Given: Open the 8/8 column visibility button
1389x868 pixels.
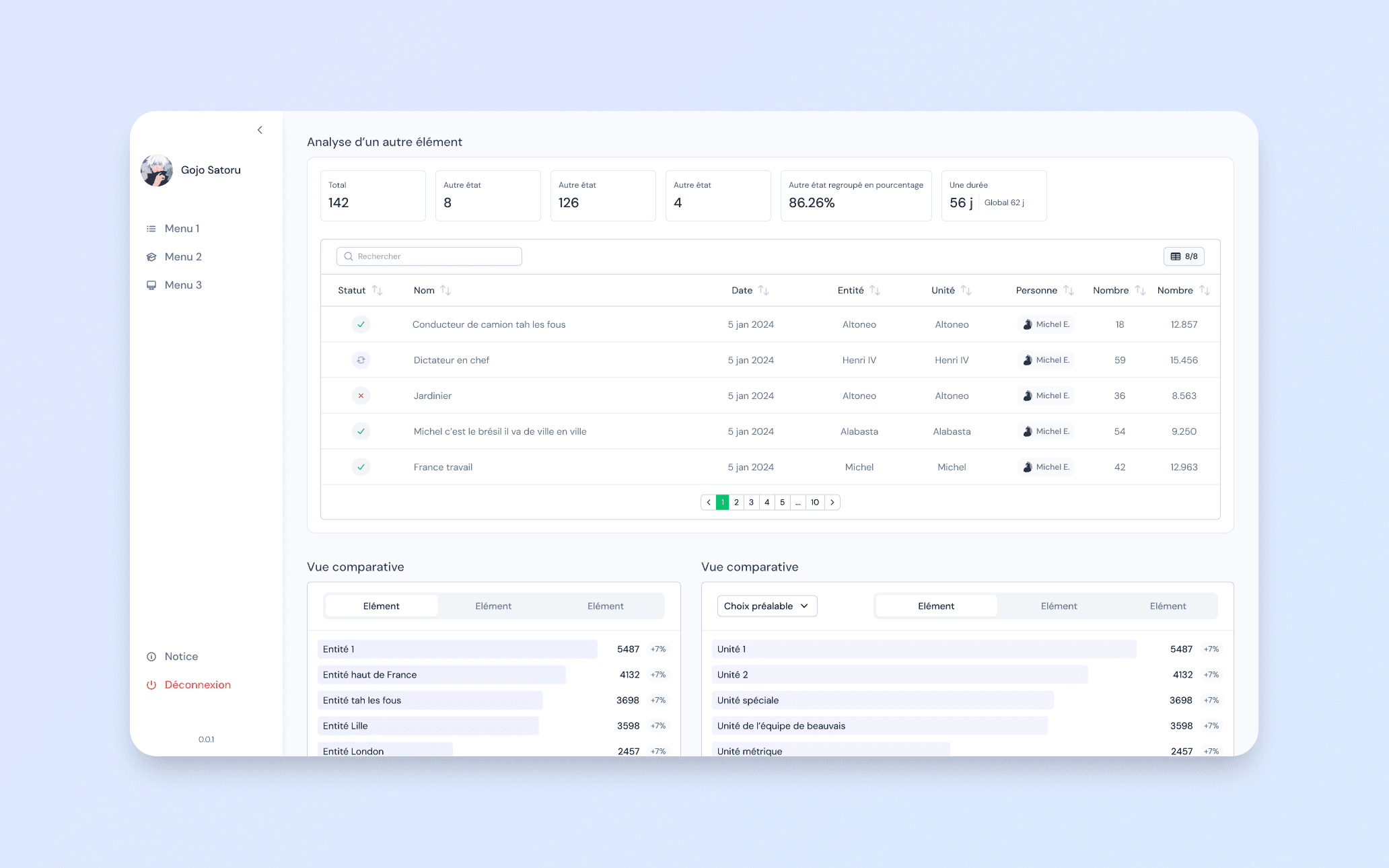Looking at the screenshot, I should click(x=1184, y=256).
